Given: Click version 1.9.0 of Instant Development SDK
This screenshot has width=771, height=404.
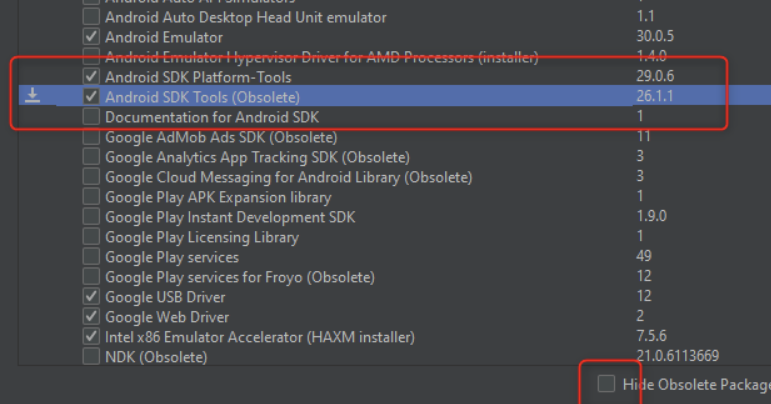Looking at the screenshot, I should (x=652, y=216).
